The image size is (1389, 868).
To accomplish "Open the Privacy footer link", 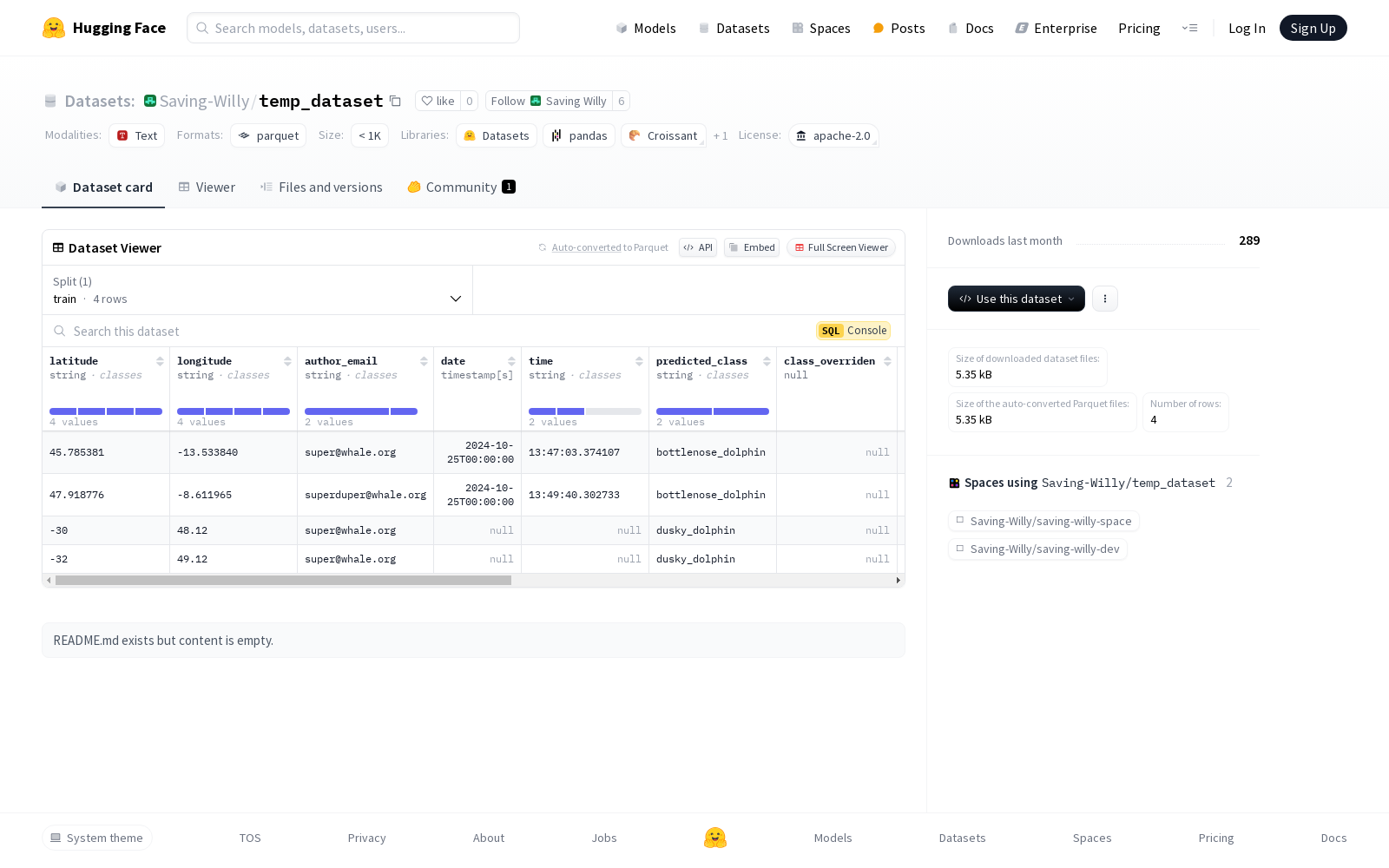I will pos(366,838).
